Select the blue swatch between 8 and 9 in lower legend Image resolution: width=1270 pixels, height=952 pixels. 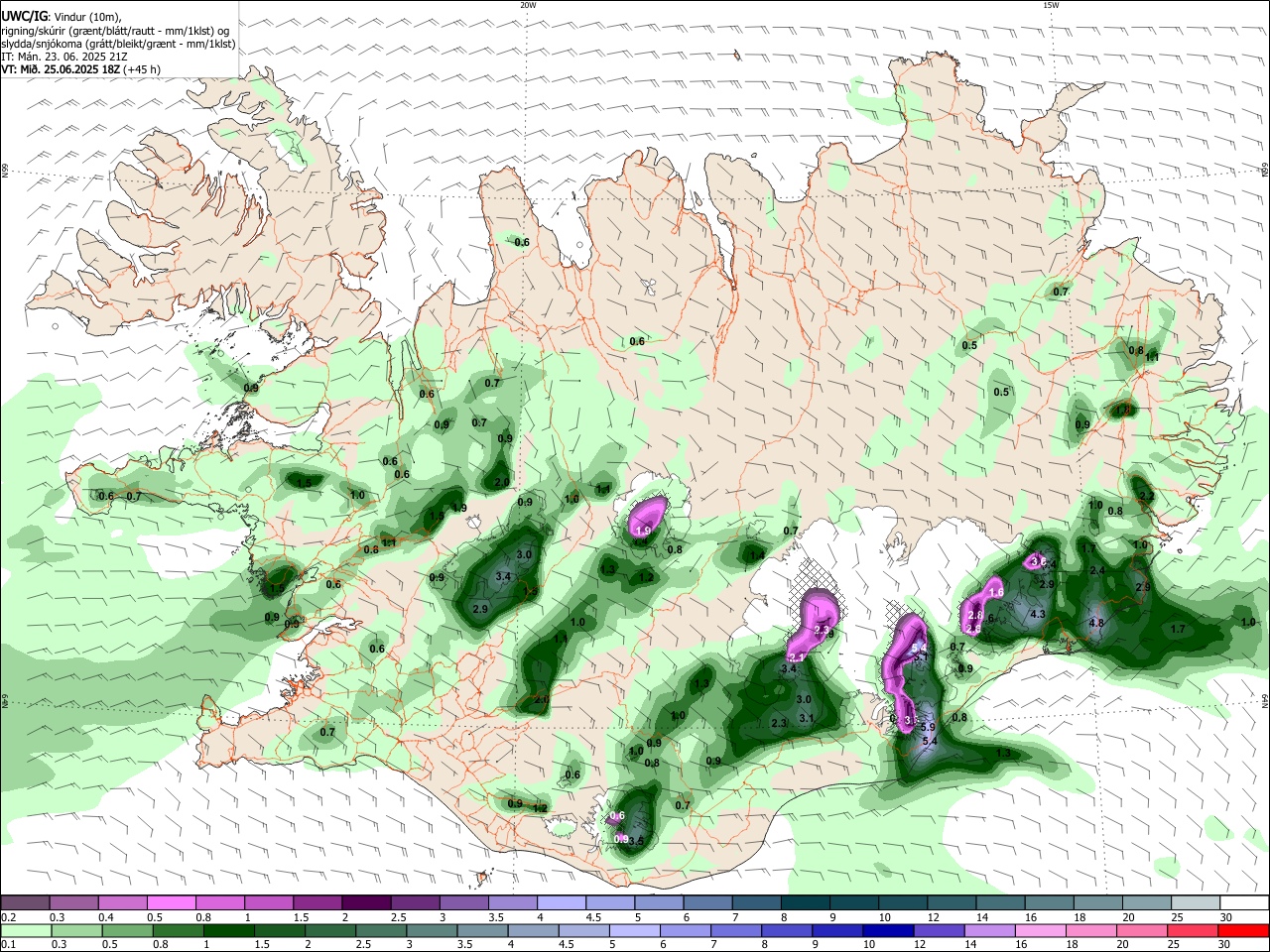coord(787,930)
